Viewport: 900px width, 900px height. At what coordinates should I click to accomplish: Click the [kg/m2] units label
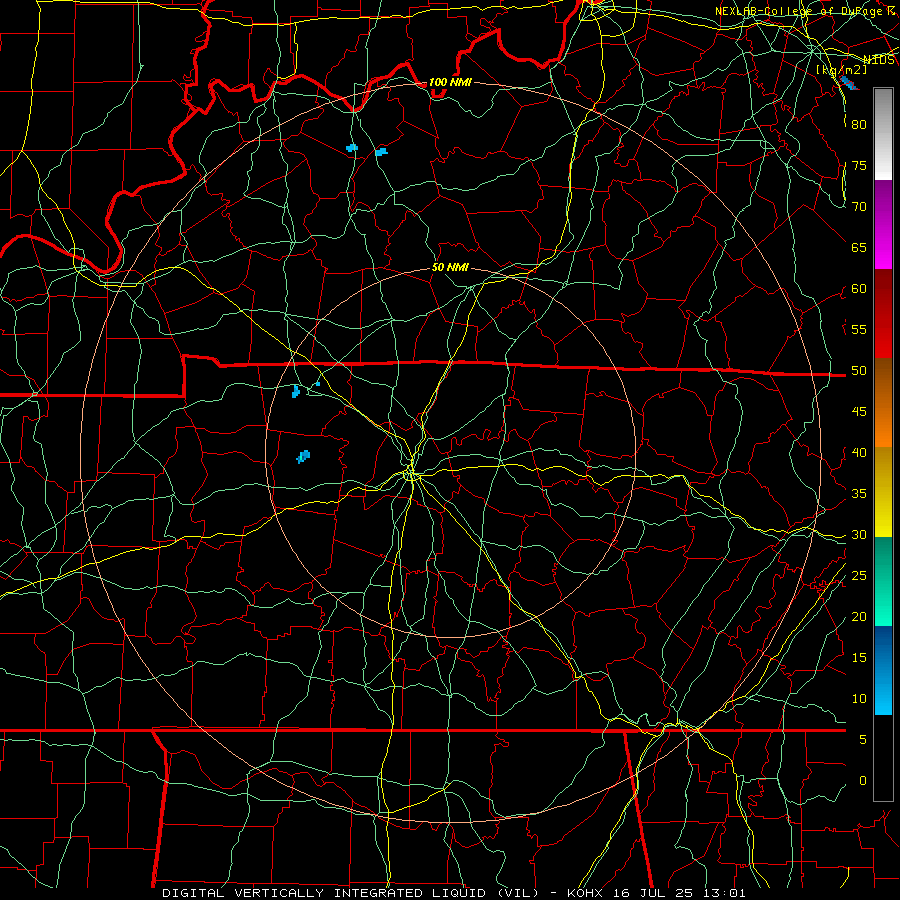842,69
